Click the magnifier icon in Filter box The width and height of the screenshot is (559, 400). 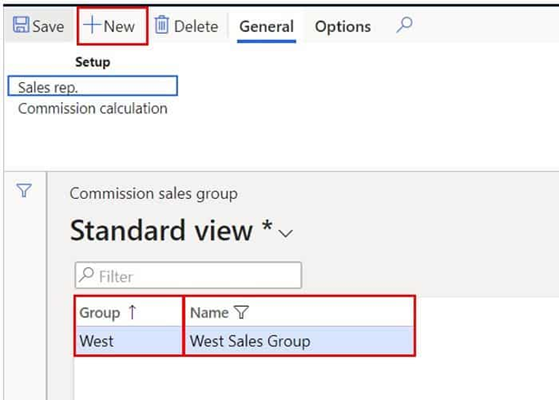point(86,275)
